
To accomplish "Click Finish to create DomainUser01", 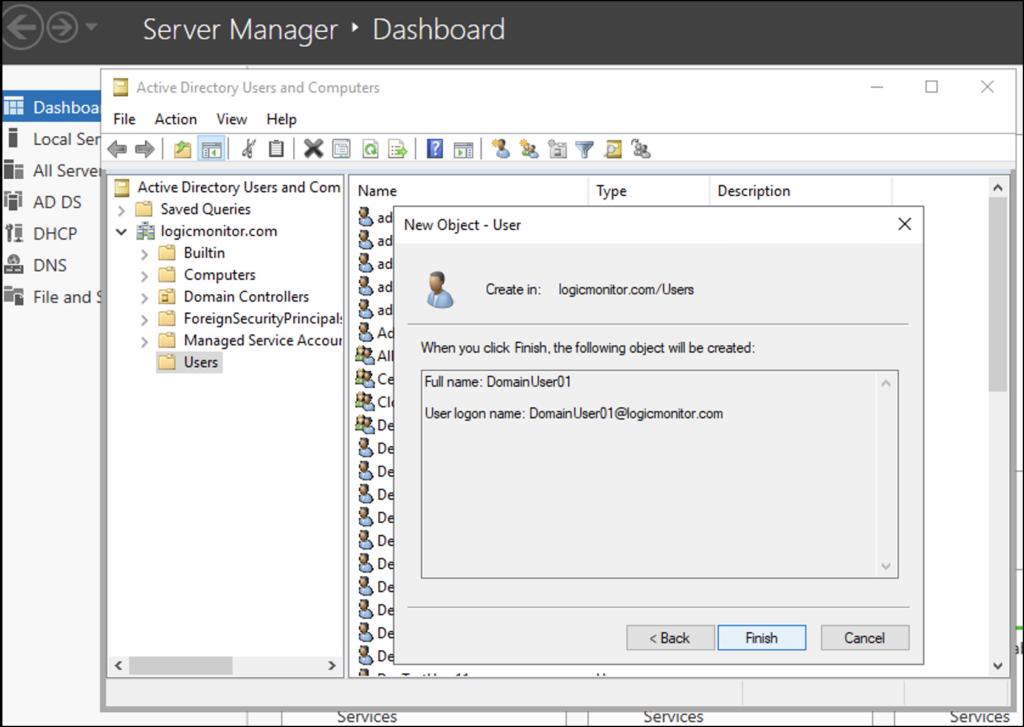I will tap(761, 637).
